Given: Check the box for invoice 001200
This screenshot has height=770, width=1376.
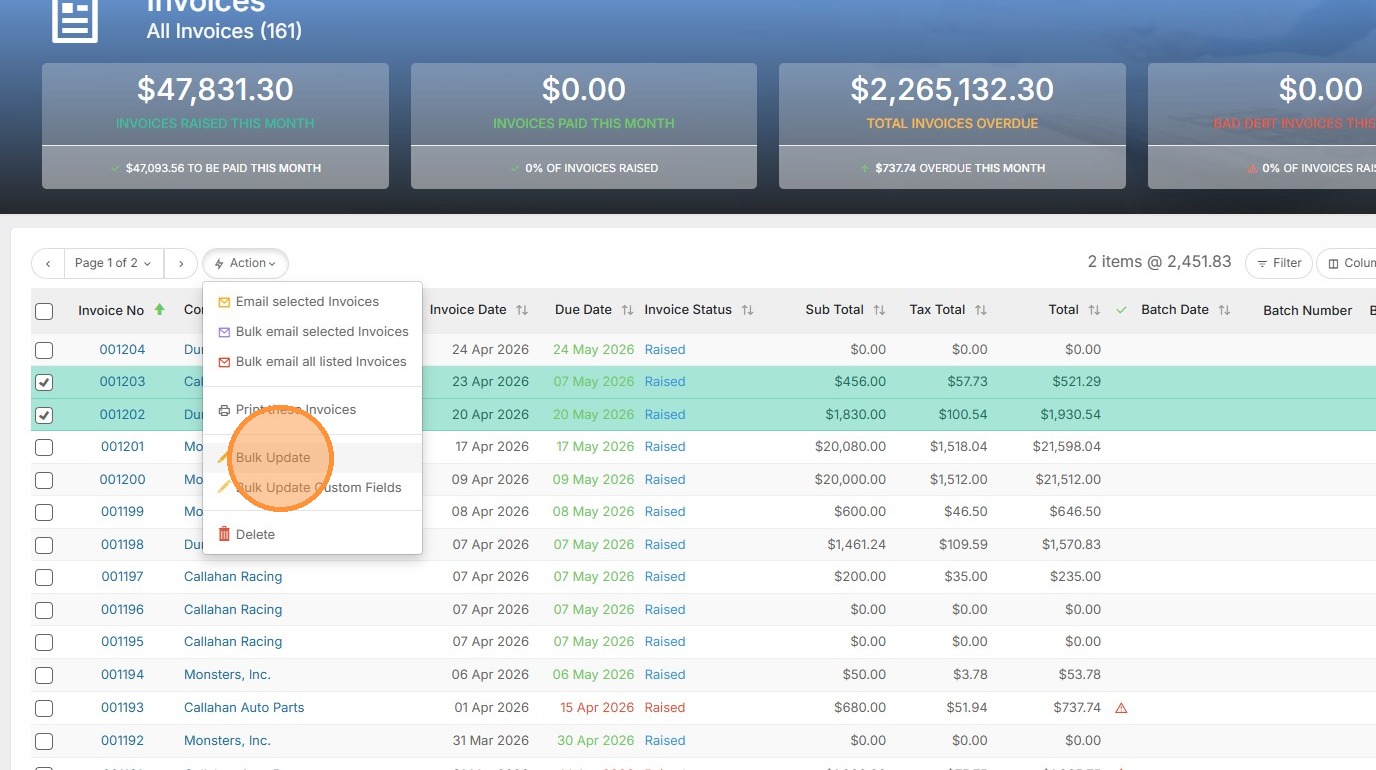Looking at the screenshot, I should (44, 480).
